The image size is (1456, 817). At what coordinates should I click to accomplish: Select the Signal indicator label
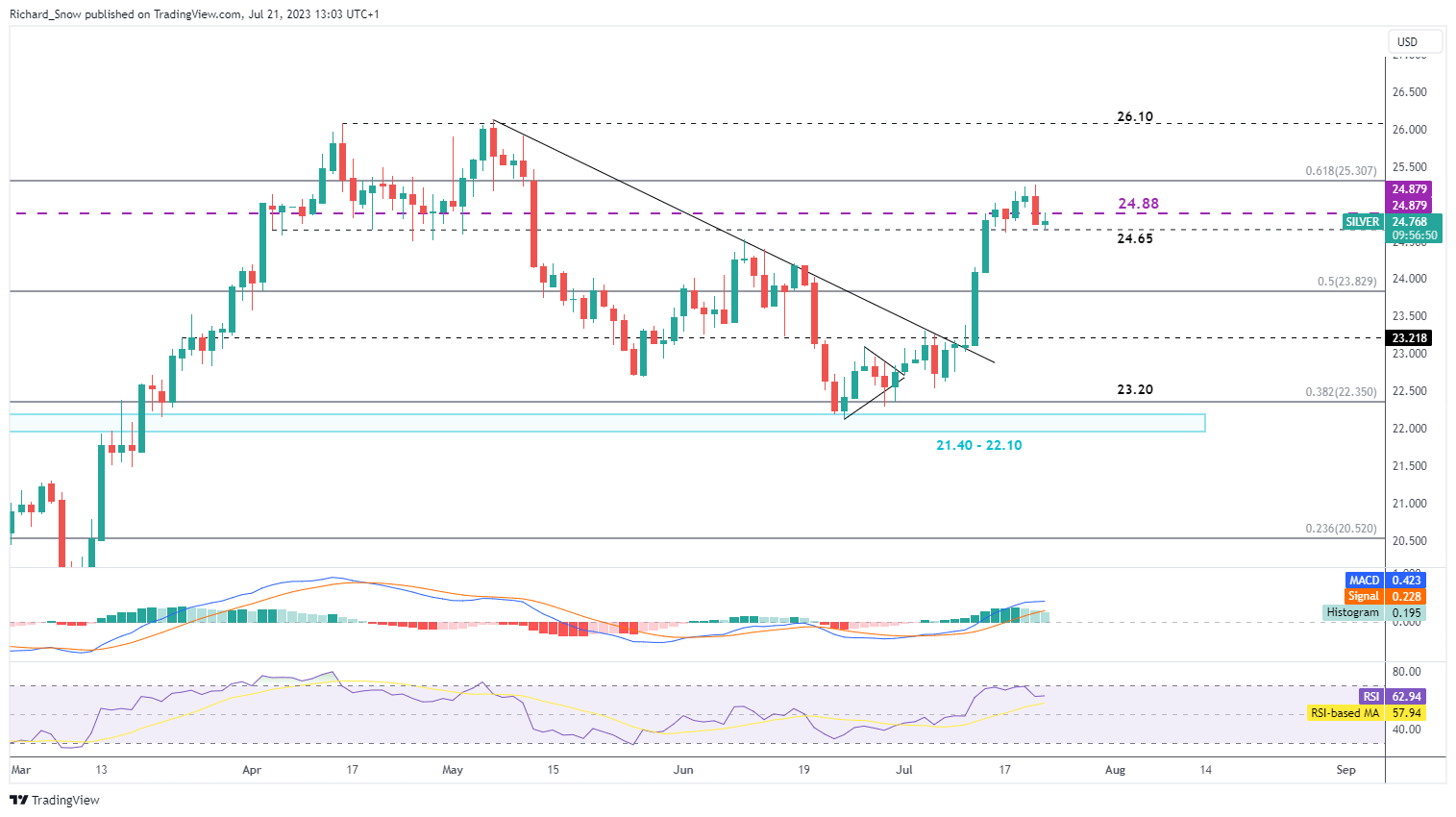(1364, 597)
